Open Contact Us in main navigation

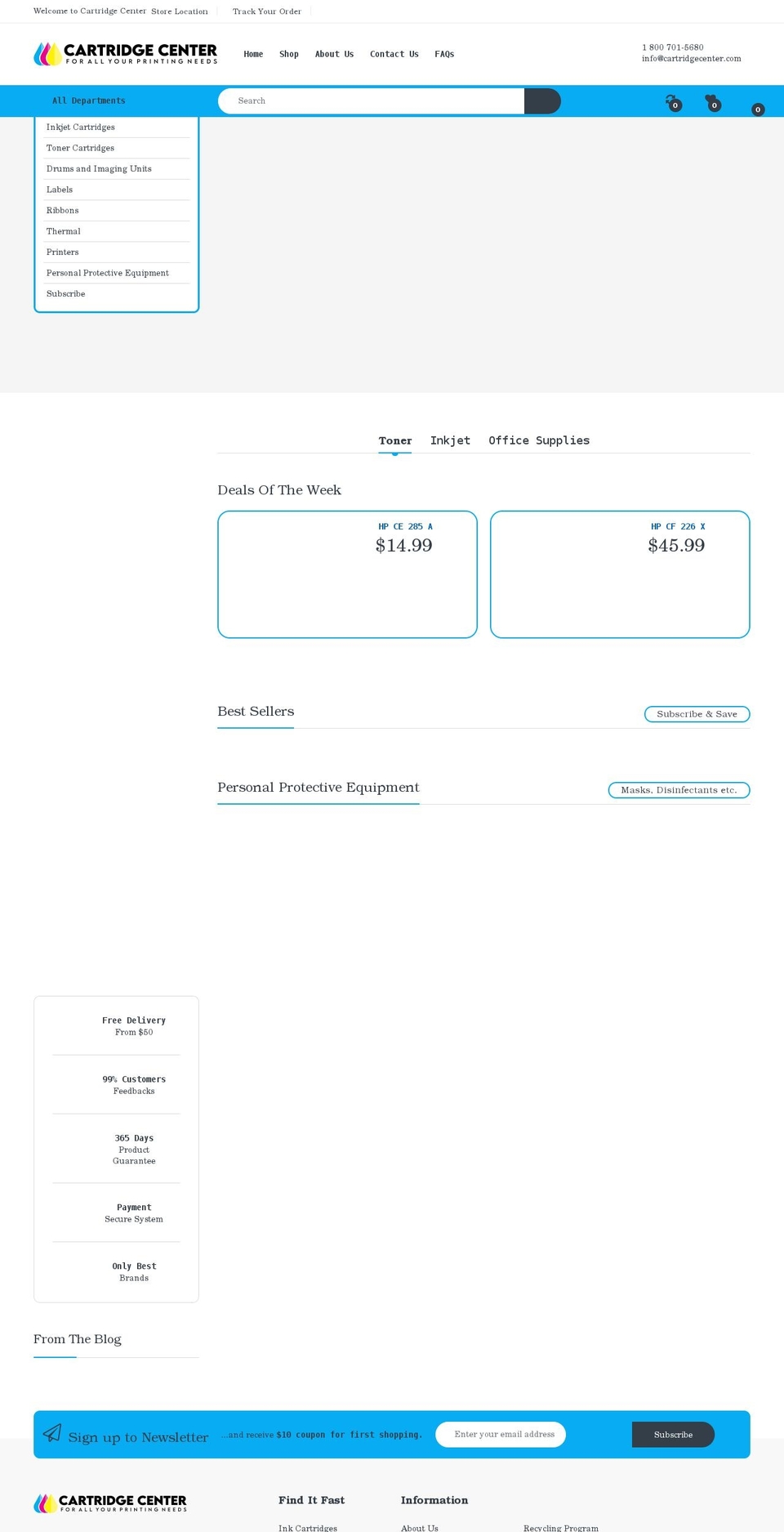[x=394, y=54]
